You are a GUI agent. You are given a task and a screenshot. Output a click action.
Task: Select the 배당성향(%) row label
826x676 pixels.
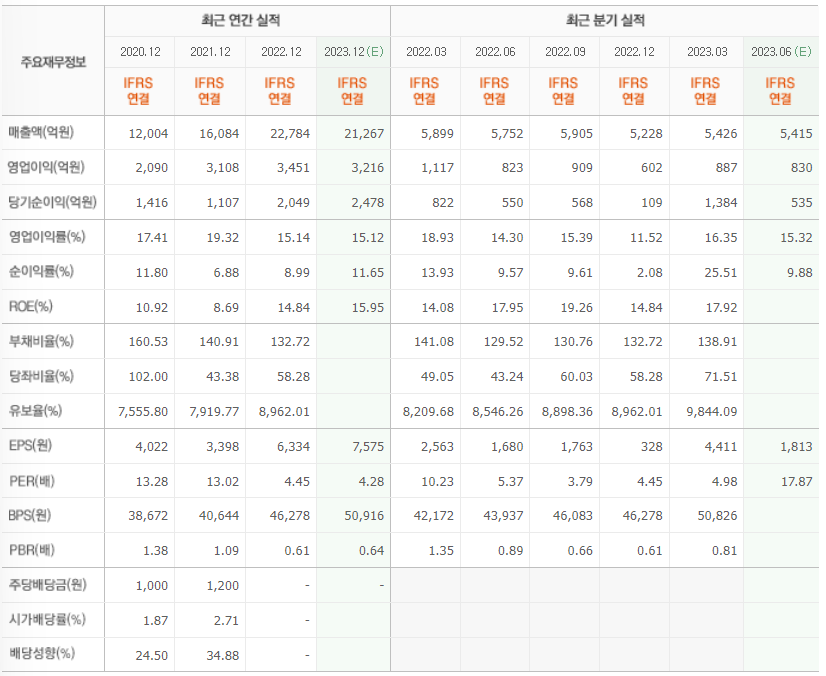(x=42, y=653)
